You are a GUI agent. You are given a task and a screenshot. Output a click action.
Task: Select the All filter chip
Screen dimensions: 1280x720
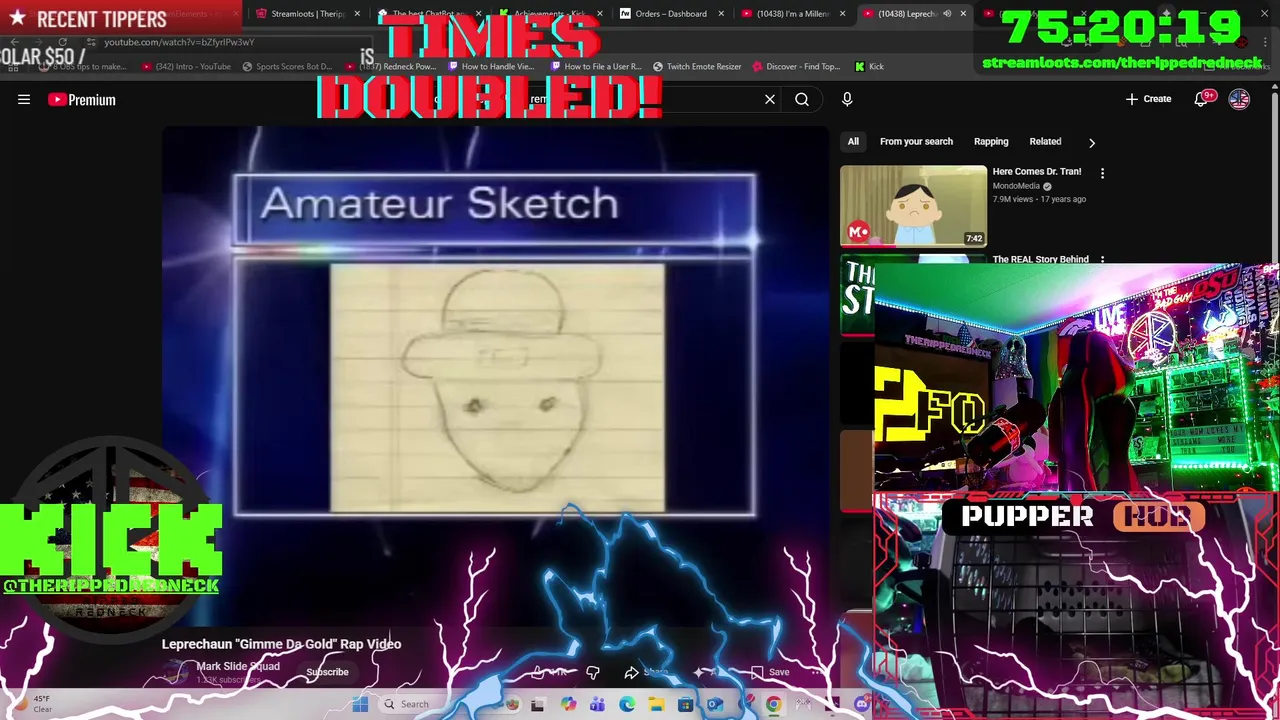pos(853,142)
